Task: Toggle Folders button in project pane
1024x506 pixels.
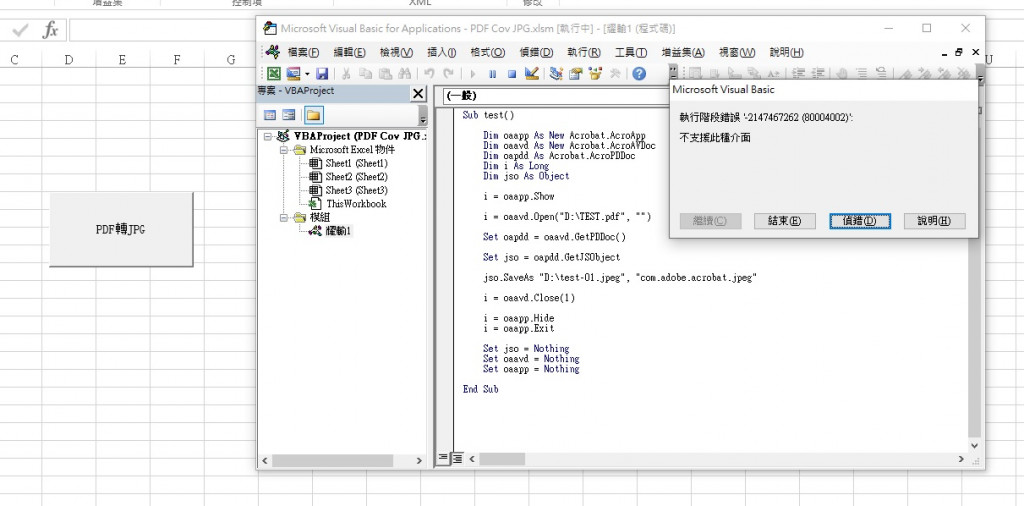Action: (313, 116)
